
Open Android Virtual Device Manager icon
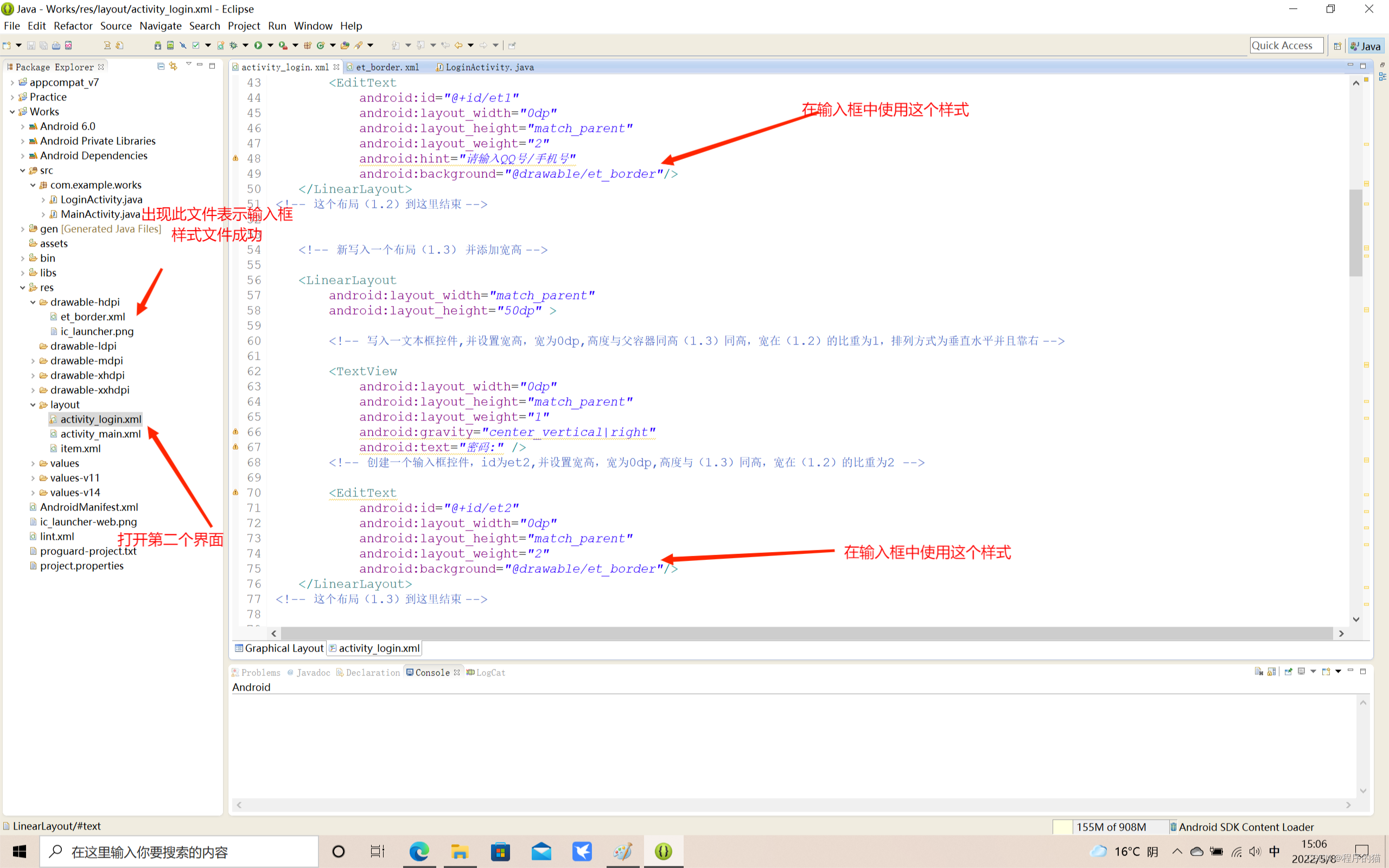[170, 46]
